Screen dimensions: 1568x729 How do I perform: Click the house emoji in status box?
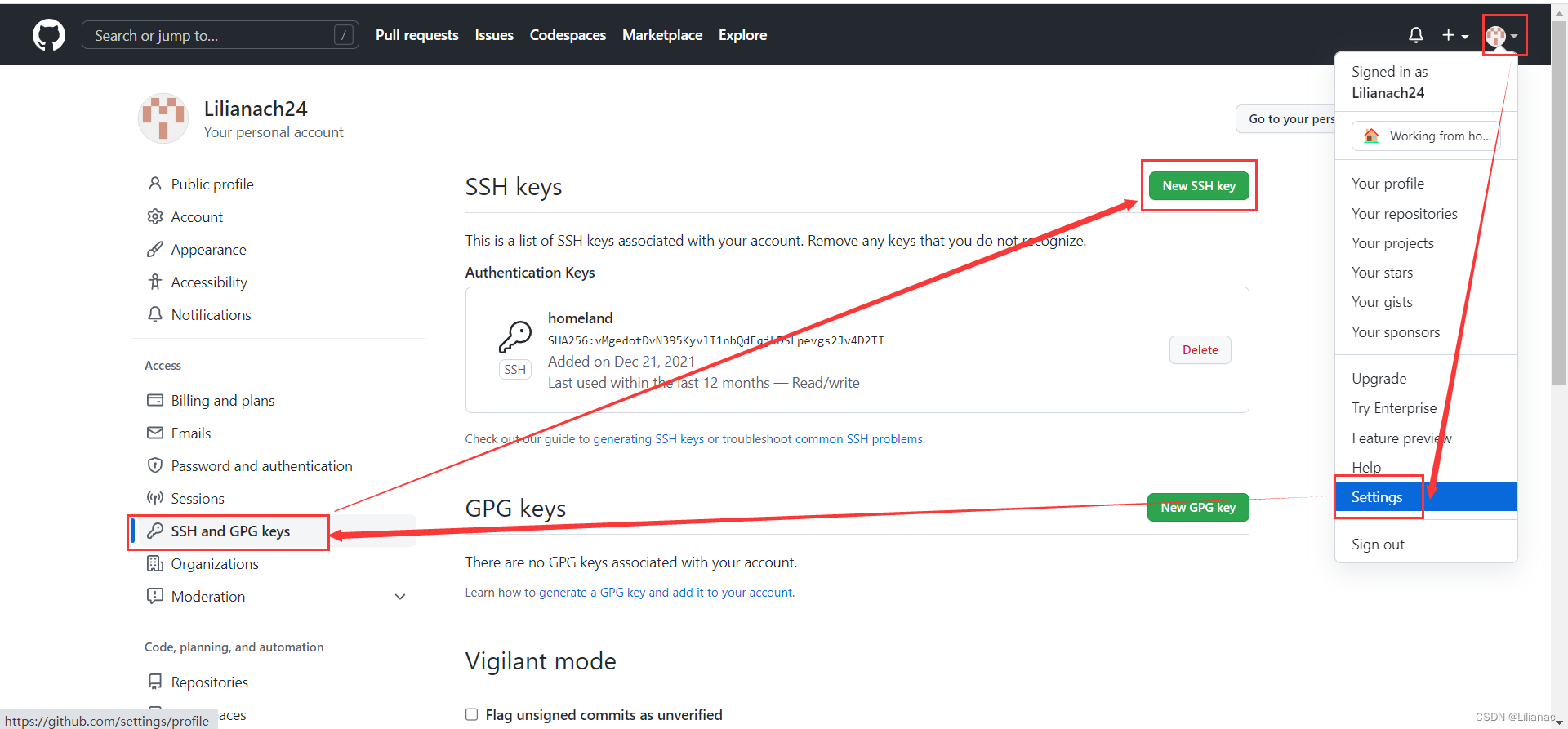point(1371,136)
